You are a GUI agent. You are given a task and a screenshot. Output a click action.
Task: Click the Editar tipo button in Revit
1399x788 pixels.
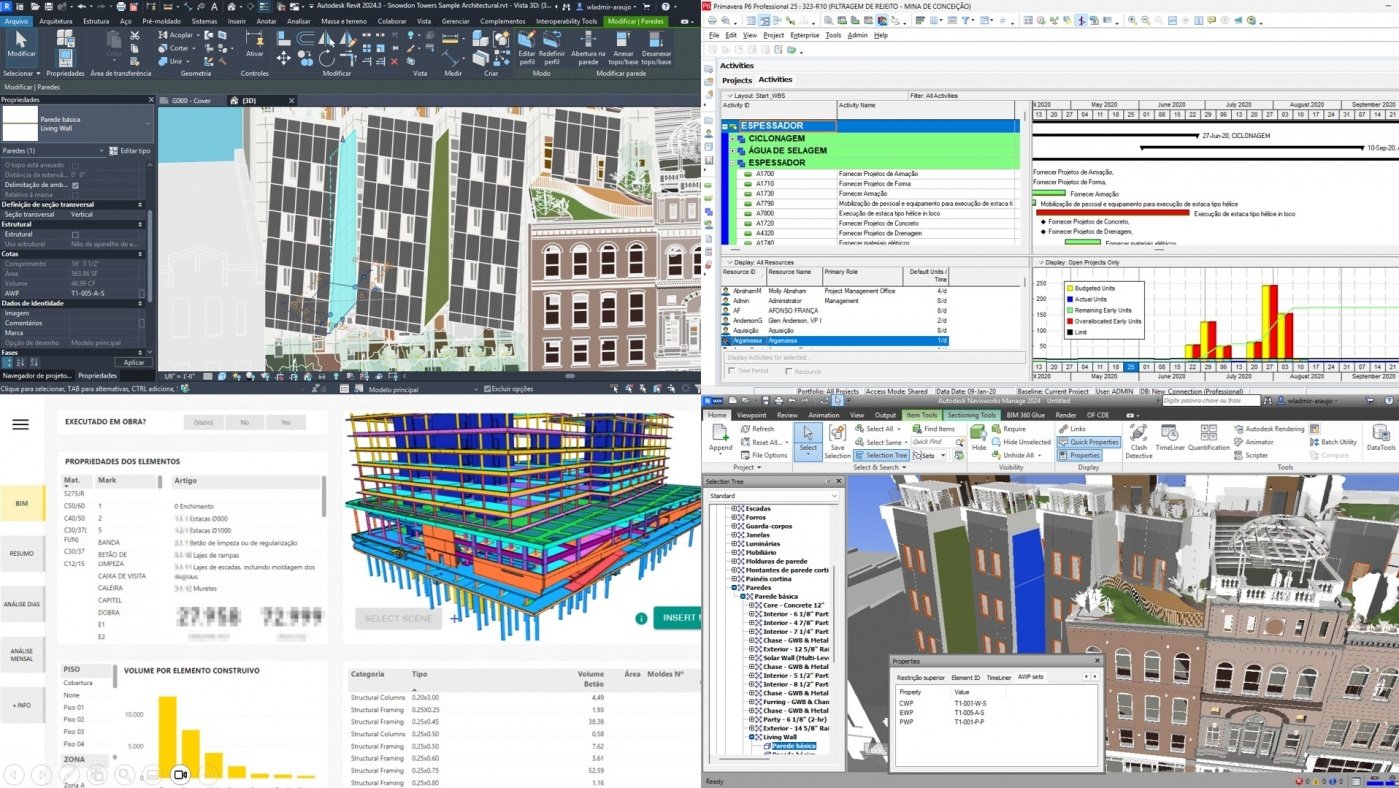(x=130, y=150)
